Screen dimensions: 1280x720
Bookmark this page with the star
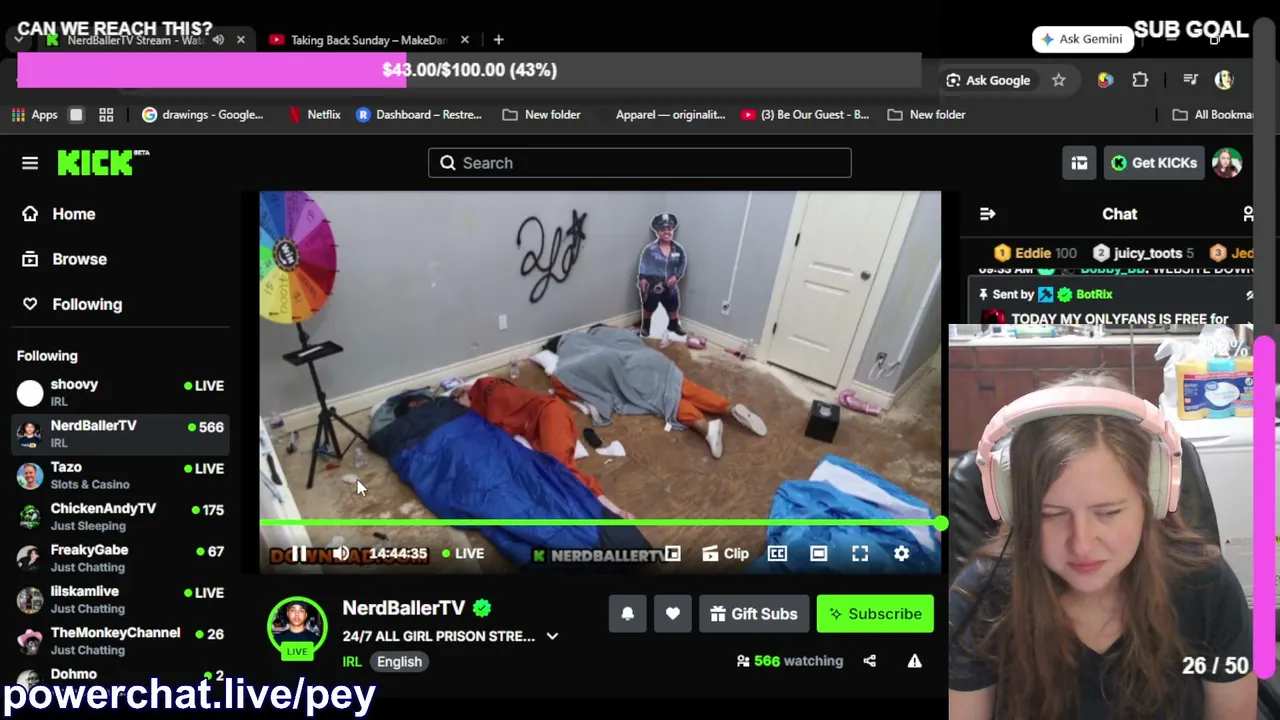pyautogui.click(x=1059, y=80)
